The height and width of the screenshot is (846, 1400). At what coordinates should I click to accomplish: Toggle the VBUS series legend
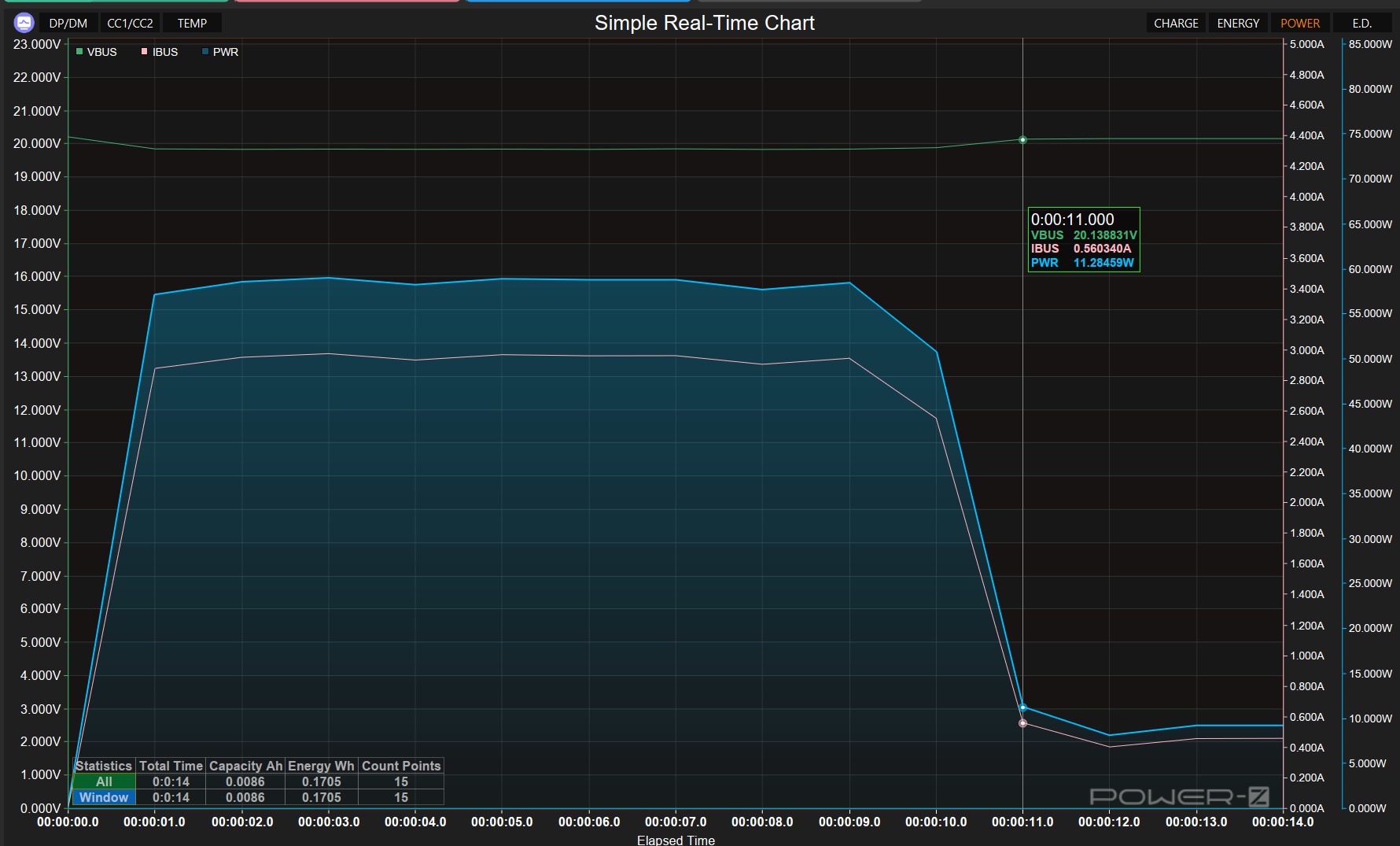click(x=101, y=52)
